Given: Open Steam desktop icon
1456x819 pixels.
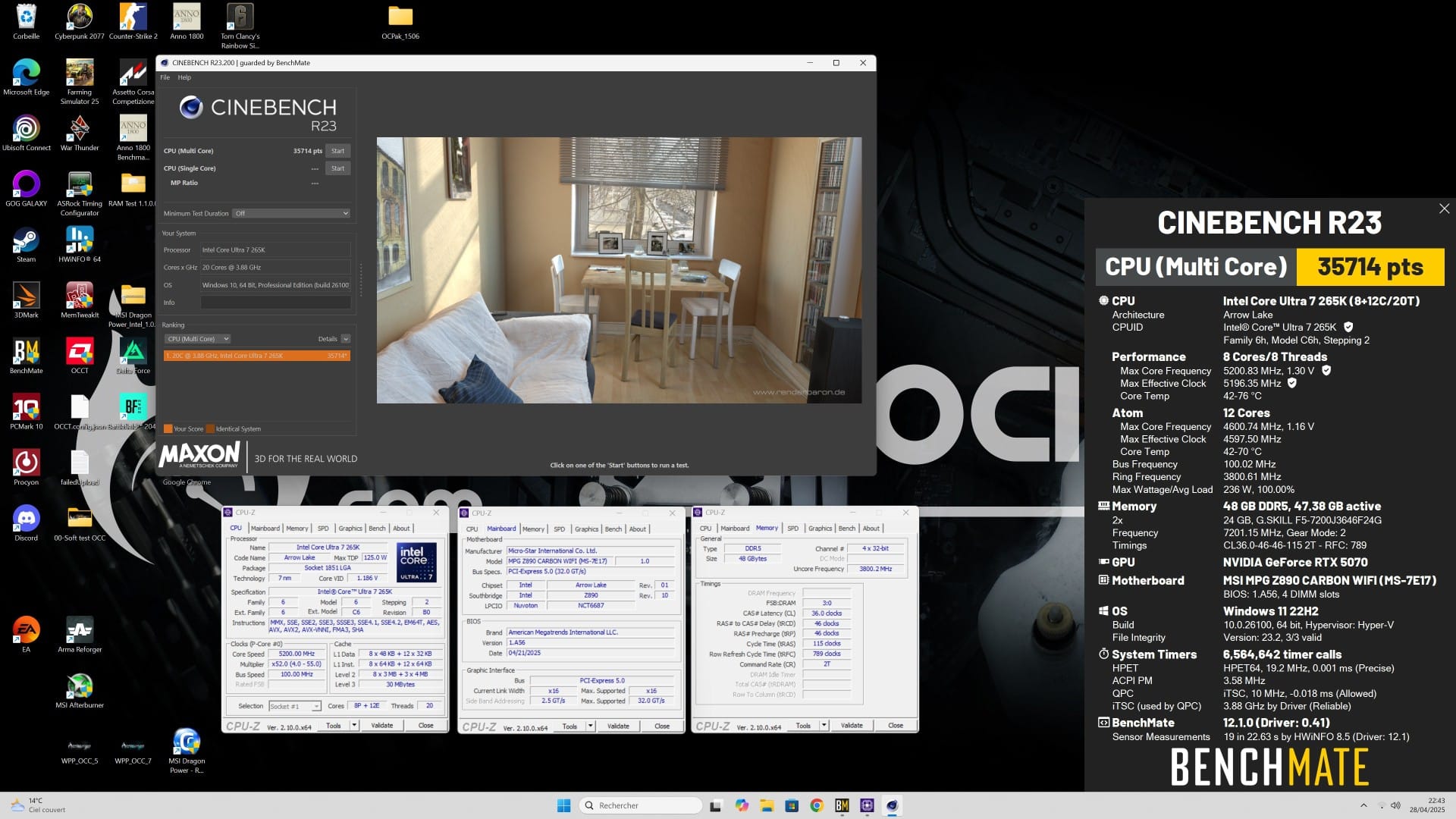Looking at the screenshot, I should pyautogui.click(x=26, y=244).
